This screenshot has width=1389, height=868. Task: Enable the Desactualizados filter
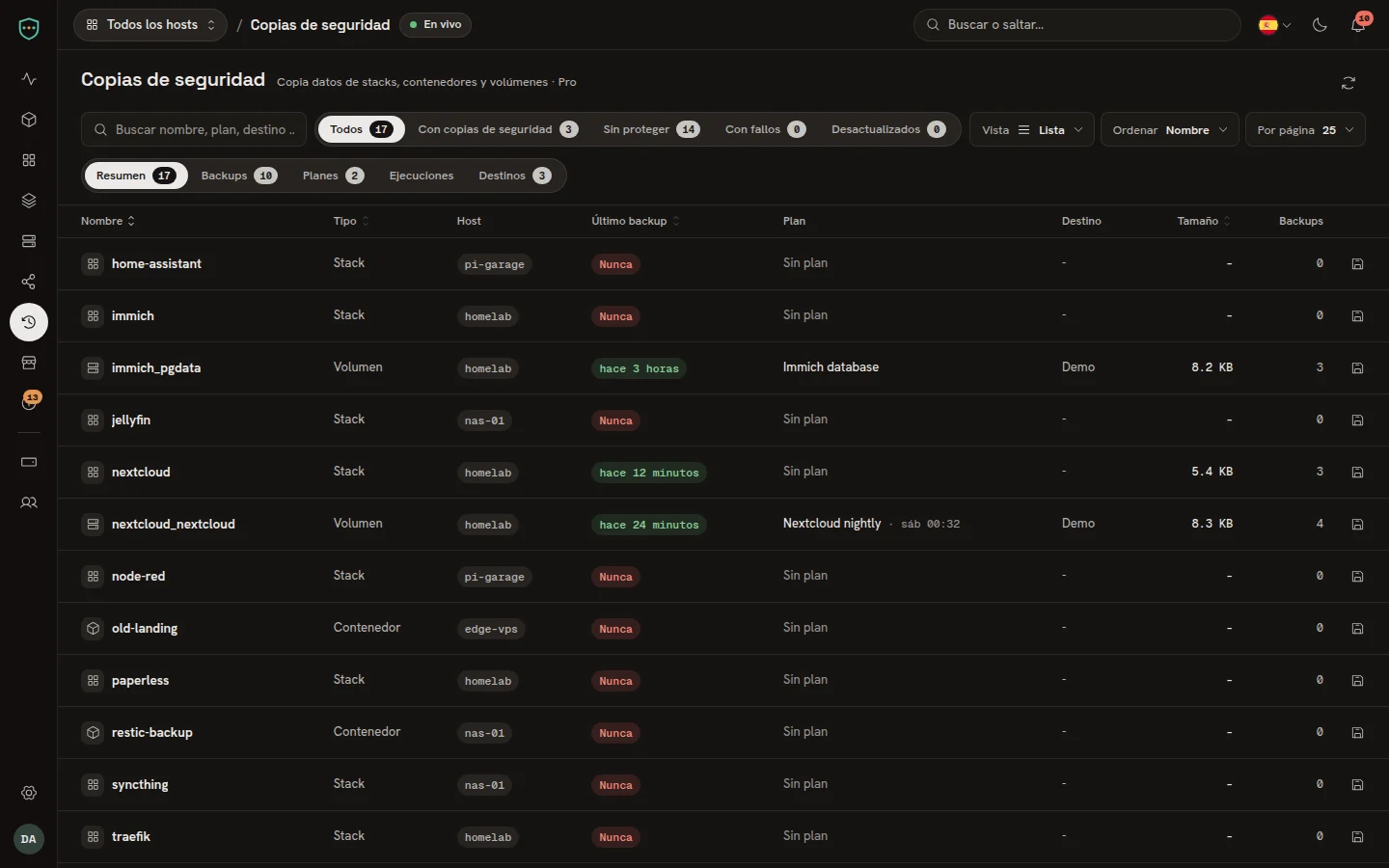(888, 129)
